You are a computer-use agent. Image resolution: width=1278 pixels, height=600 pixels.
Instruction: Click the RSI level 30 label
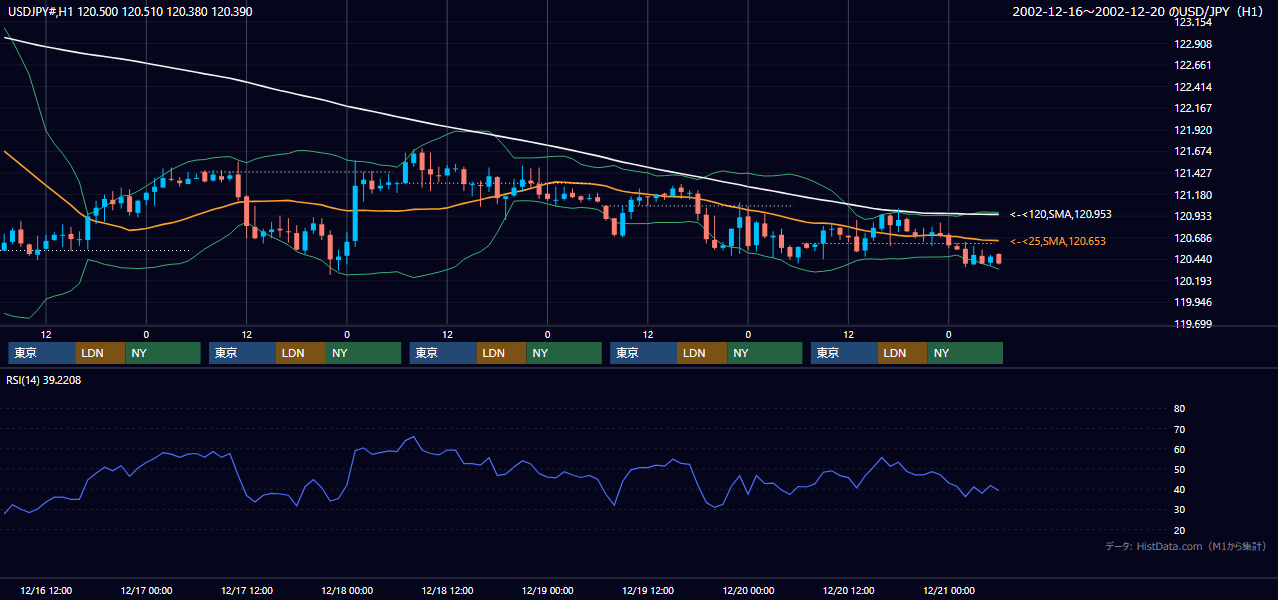click(1179, 510)
